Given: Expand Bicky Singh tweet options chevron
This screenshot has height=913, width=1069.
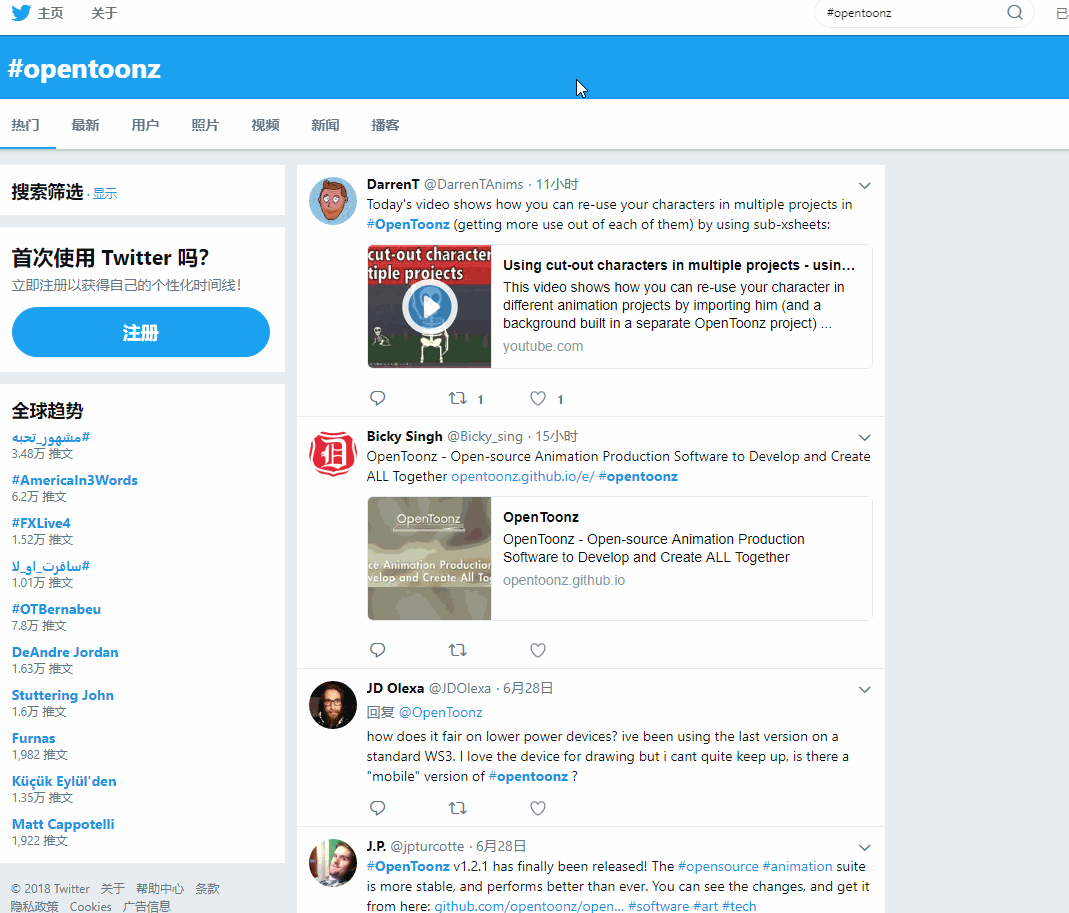Looking at the screenshot, I should tap(864, 437).
